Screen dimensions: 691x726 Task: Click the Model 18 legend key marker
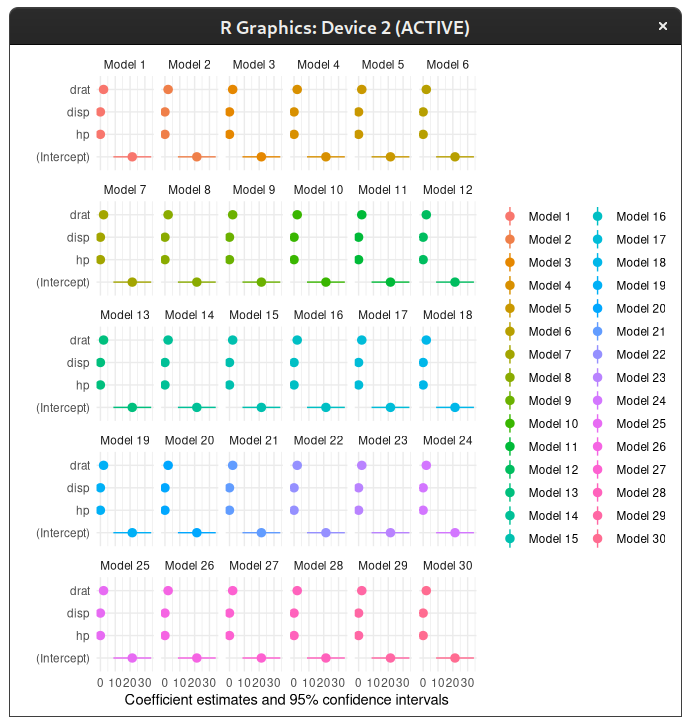(x=597, y=263)
